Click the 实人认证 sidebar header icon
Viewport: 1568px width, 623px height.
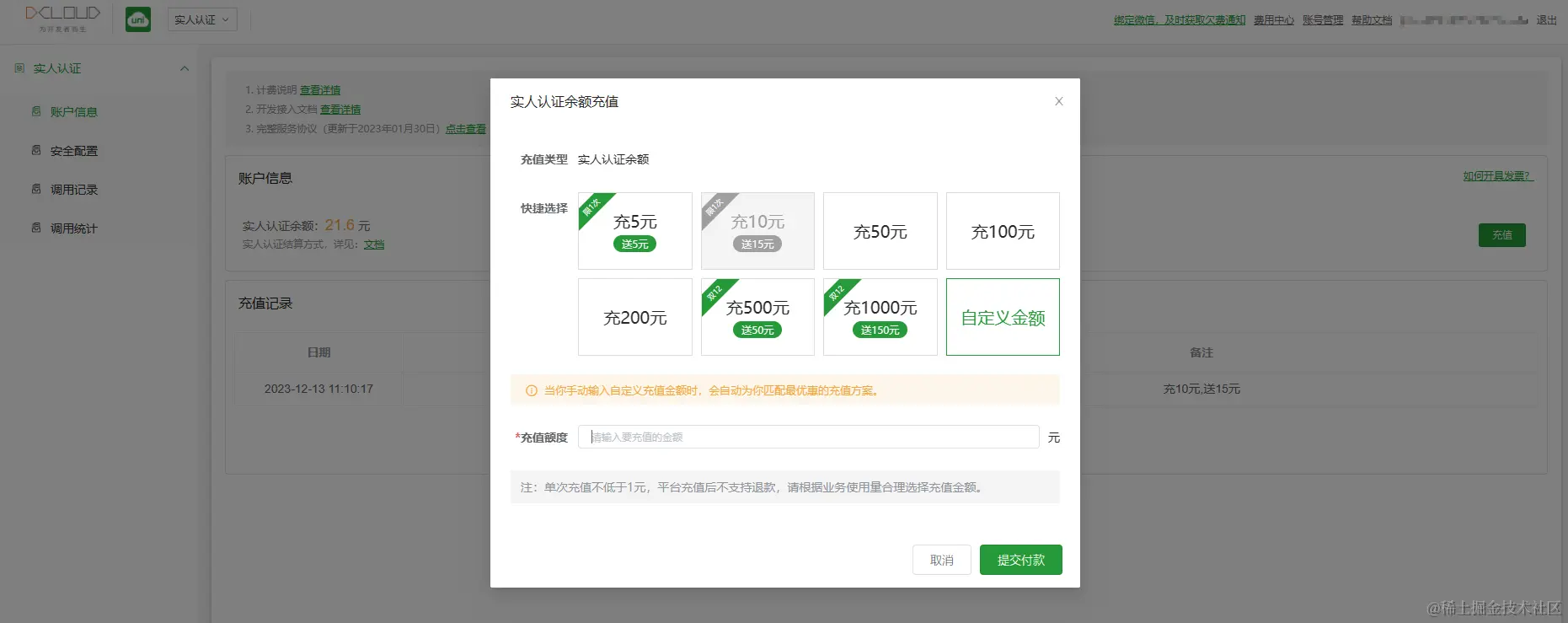tap(19, 67)
